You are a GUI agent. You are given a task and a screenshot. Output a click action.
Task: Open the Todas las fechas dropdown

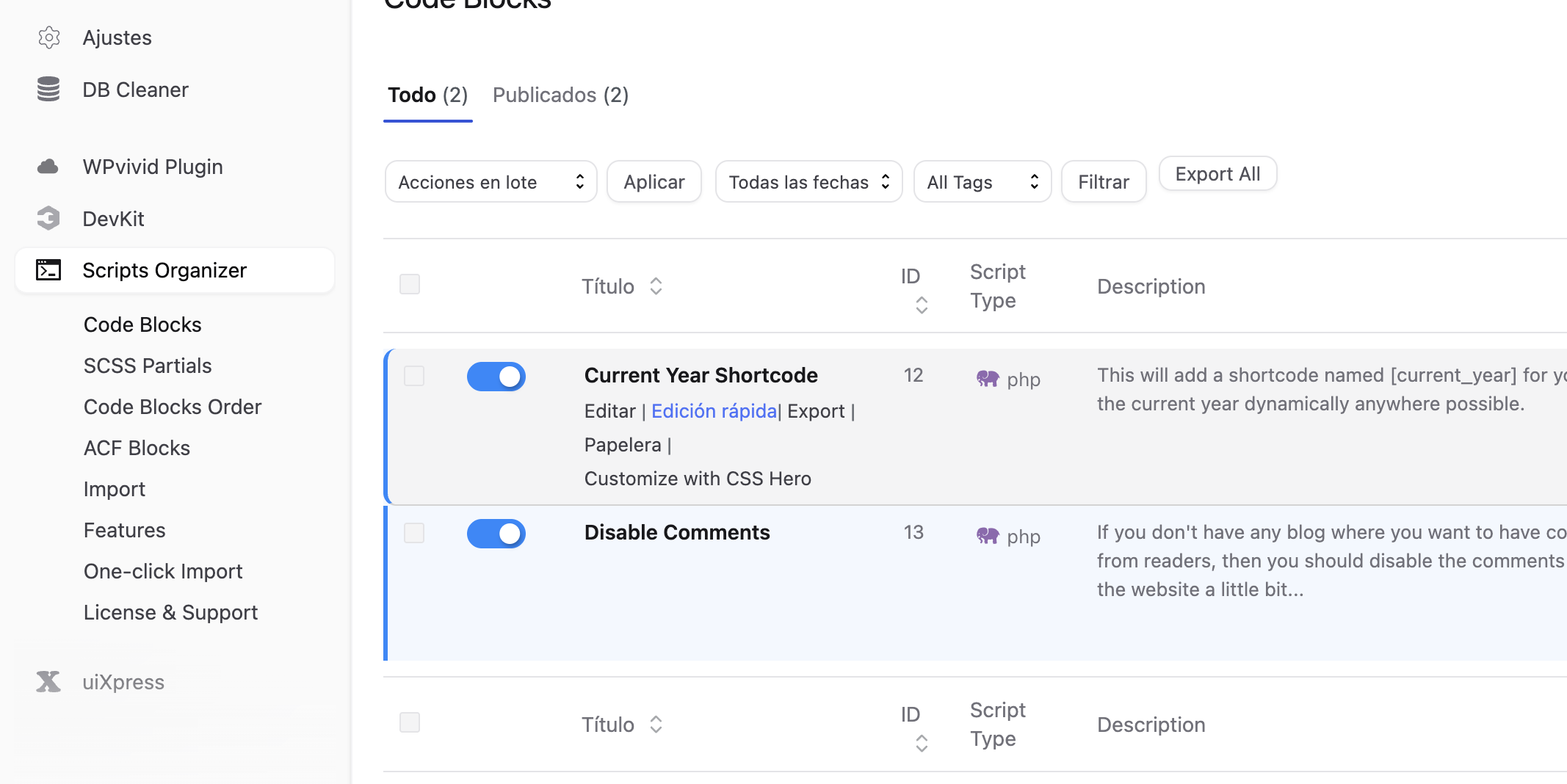pos(808,182)
